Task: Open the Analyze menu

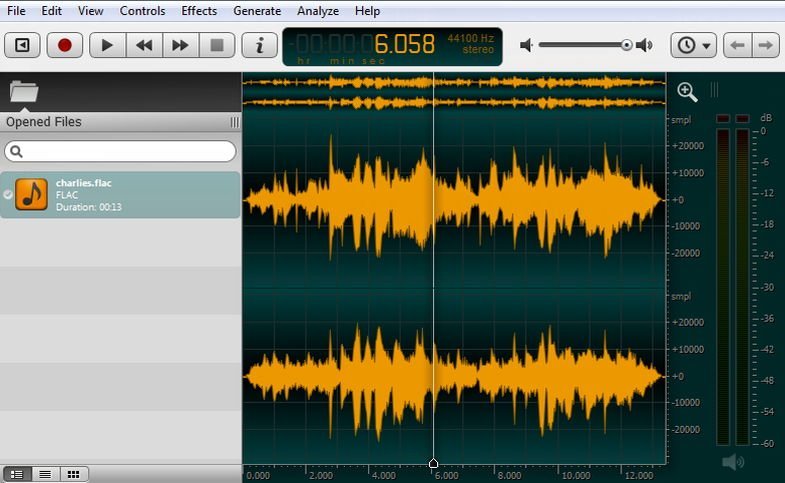Action: (318, 11)
